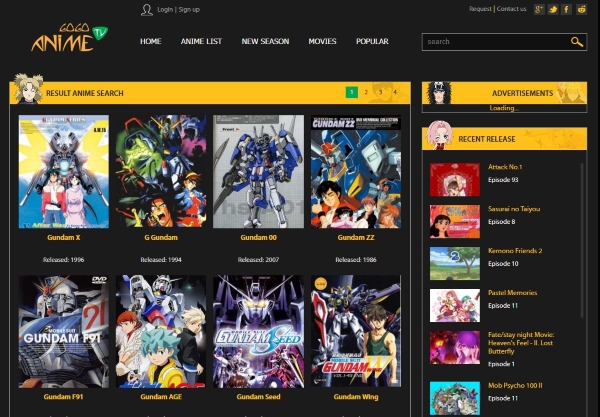
Task: Open the Reddit social icon
Action: (x=581, y=9)
